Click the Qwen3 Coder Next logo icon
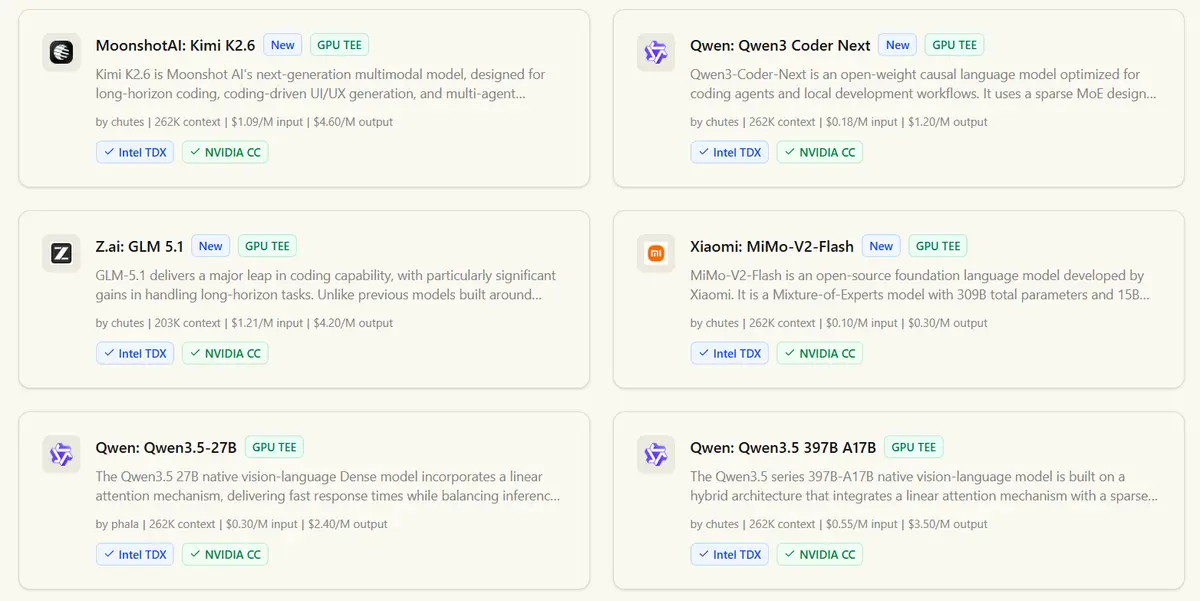The height and width of the screenshot is (601, 1200). click(x=656, y=52)
